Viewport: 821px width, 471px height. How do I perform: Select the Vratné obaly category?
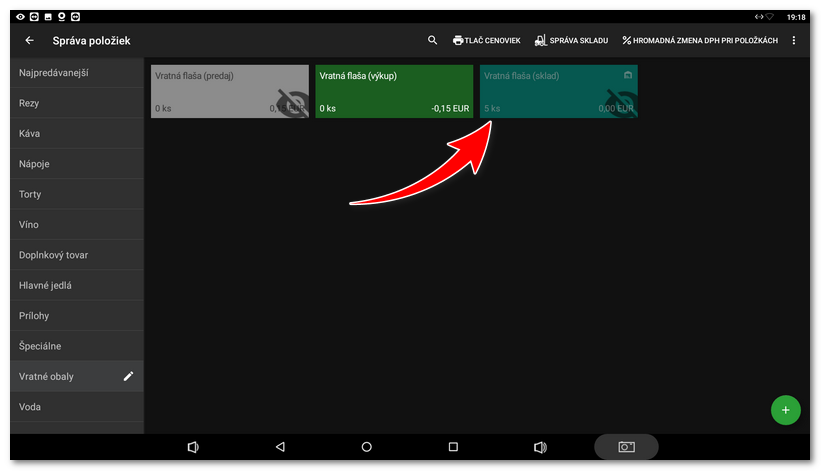point(77,376)
